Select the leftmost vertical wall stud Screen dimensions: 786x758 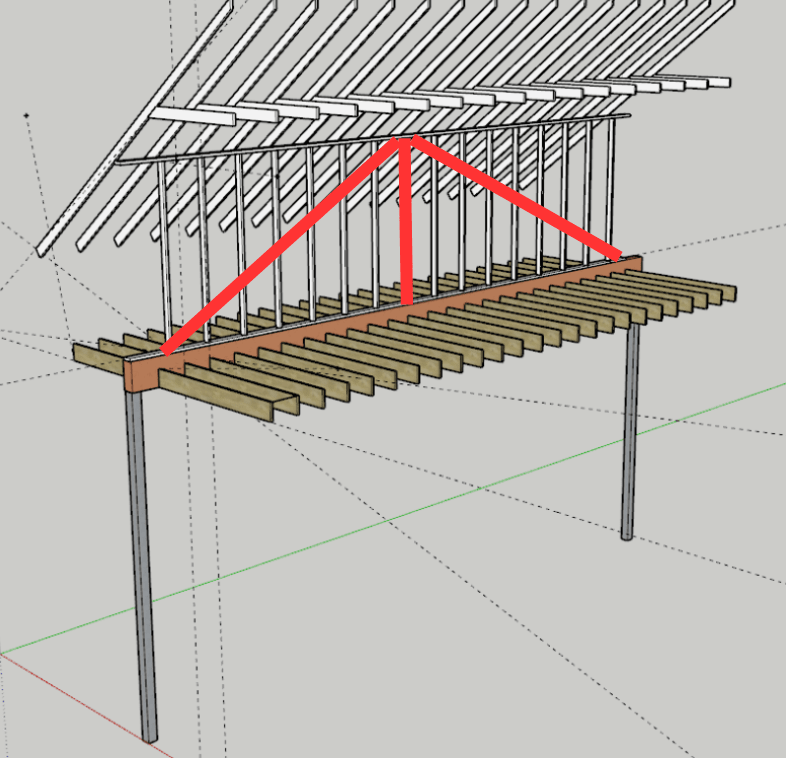(164, 249)
